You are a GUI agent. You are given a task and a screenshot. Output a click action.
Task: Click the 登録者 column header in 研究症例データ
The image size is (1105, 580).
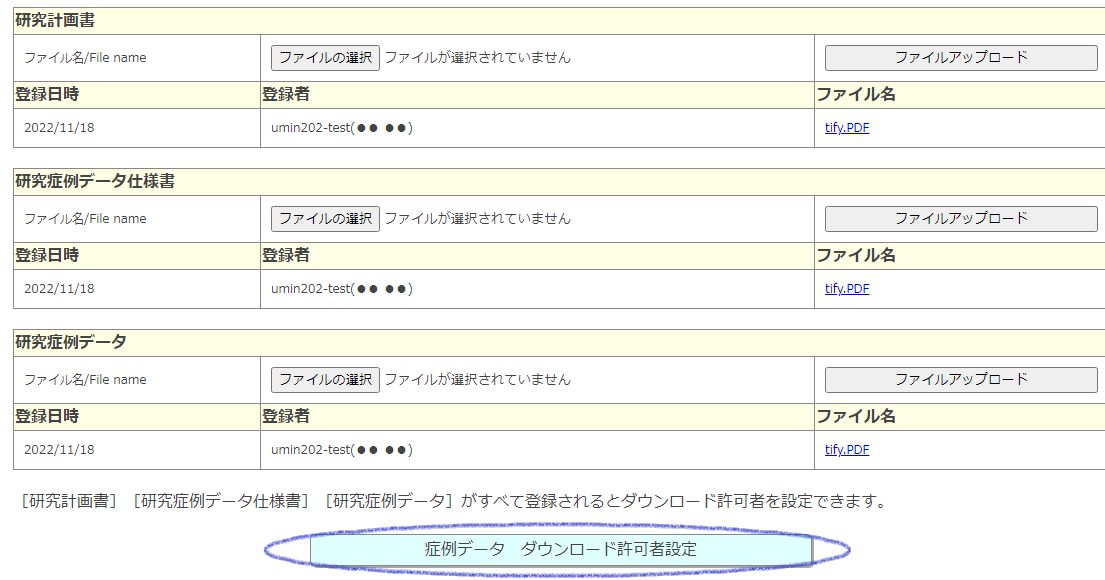pos(286,417)
